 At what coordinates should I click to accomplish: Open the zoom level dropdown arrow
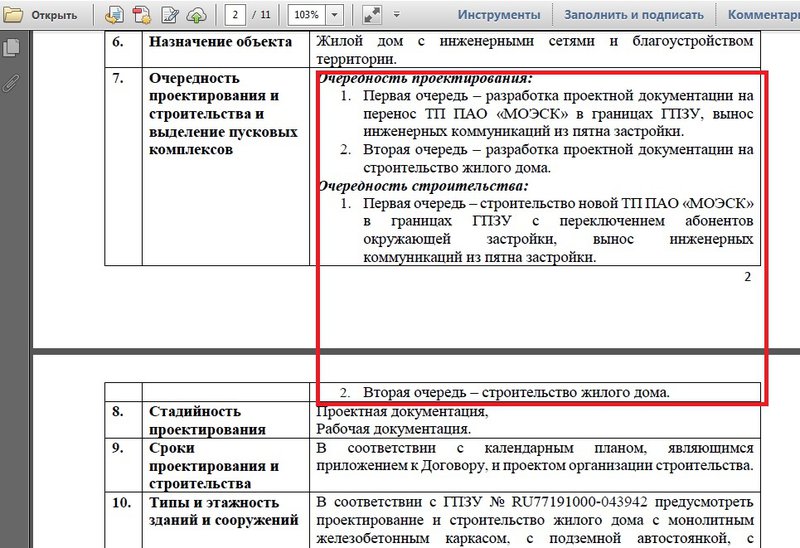tap(334, 15)
